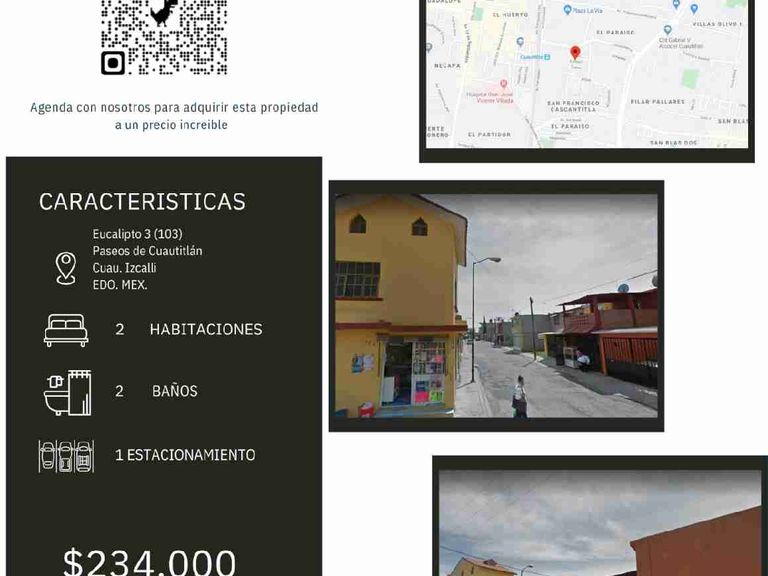768x576 pixels.
Task: Click the Plaza La Via map pin
Action: point(567,10)
